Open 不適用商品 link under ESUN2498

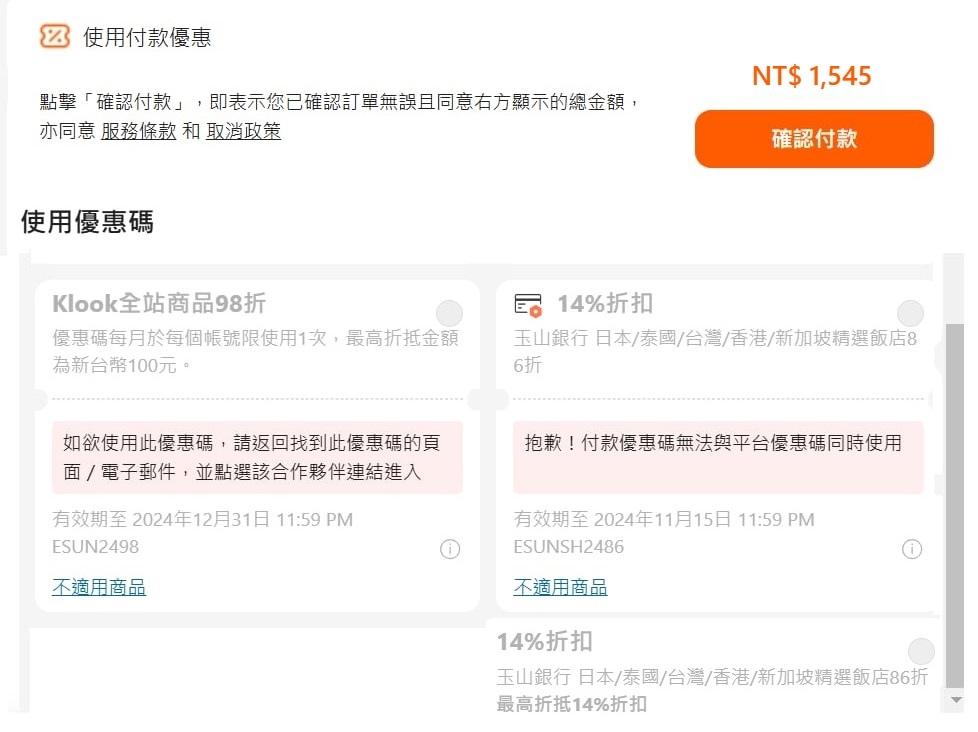[x=99, y=587]
